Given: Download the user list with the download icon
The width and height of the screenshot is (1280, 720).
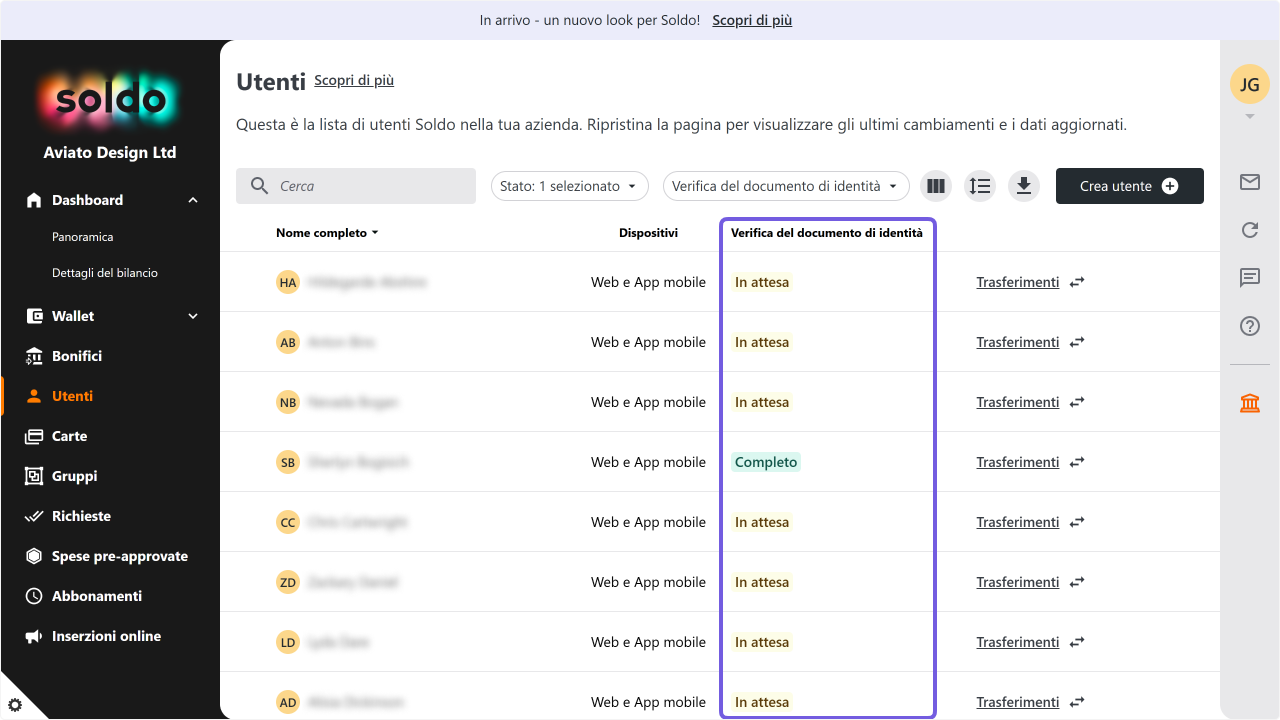Looking at the screenshot, I should click(1024, 186).
